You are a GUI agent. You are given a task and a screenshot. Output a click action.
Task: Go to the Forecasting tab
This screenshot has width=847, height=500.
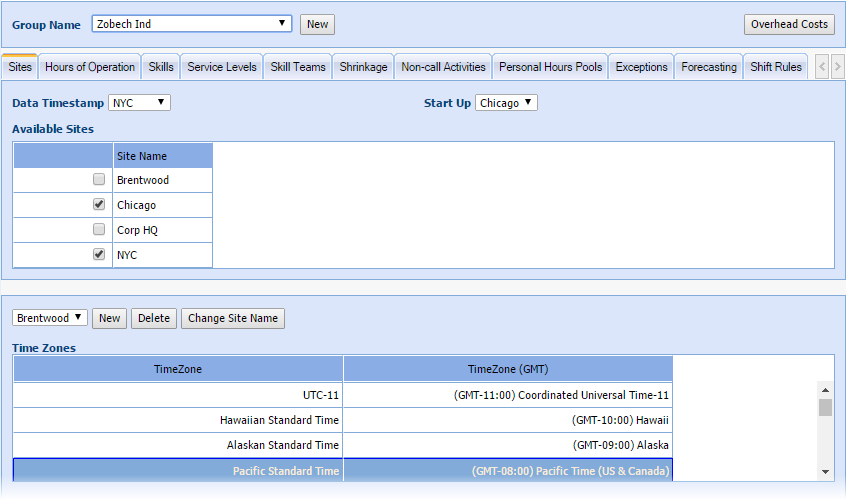click(x=709, y=67)
